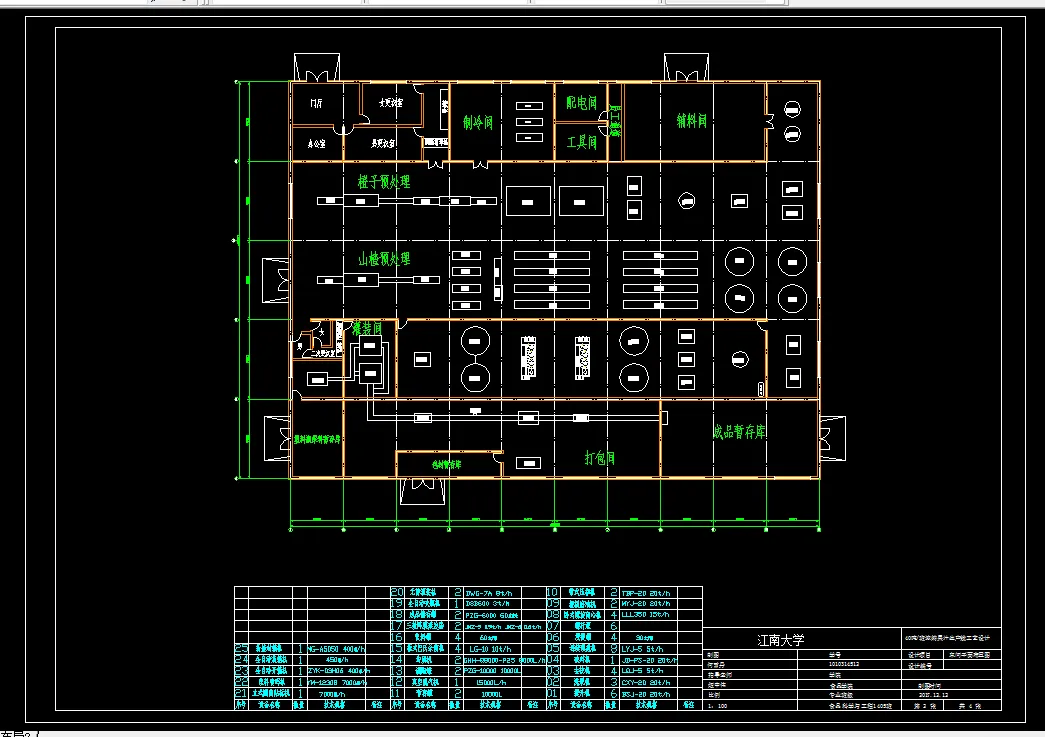Click the 15000L/h specification in row 12

[491, 682]
